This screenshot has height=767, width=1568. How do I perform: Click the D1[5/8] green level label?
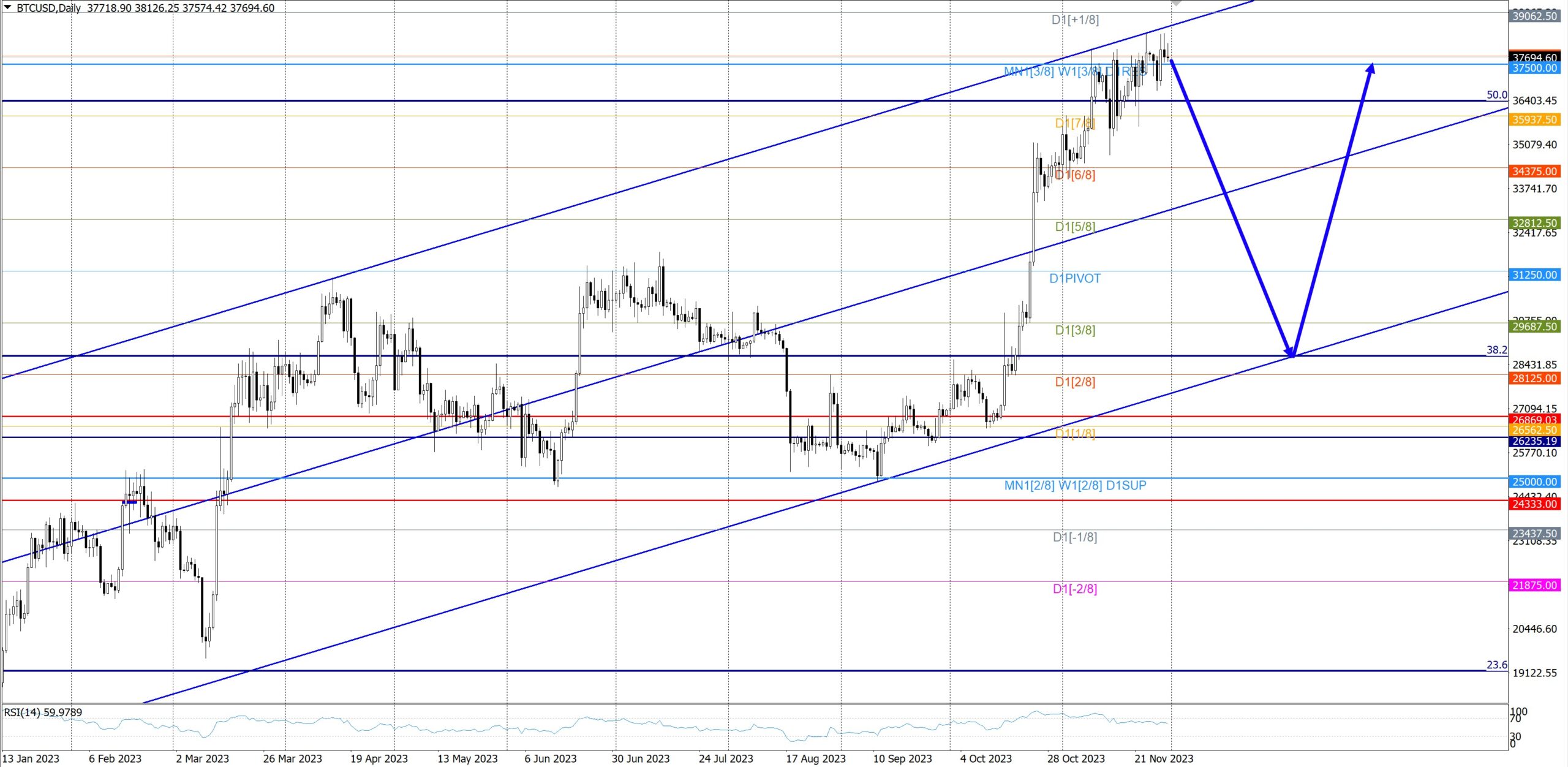[1074, 227]
